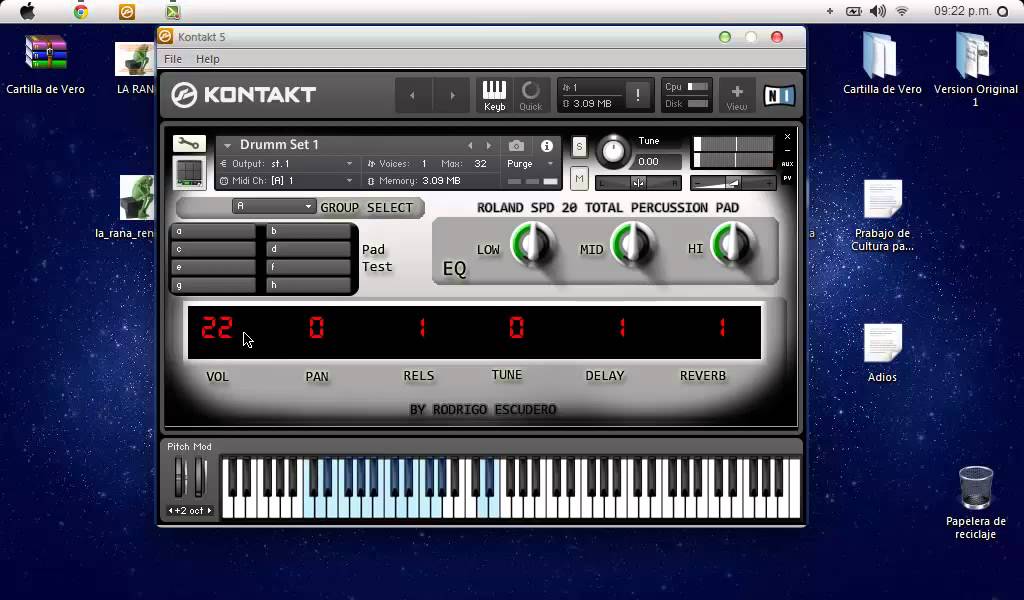Solo the Drumm Set 1 instrument

click(579, 147)
